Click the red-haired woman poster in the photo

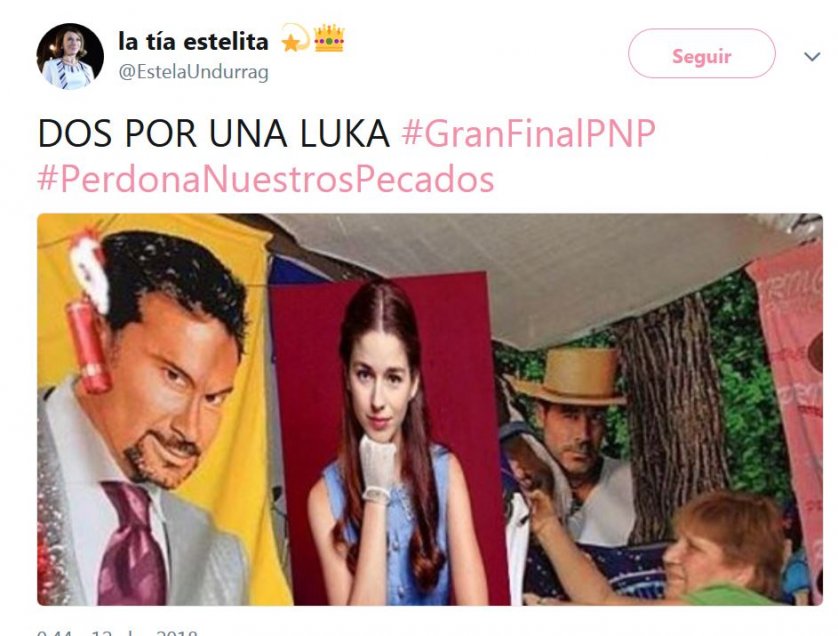[389, 438]
